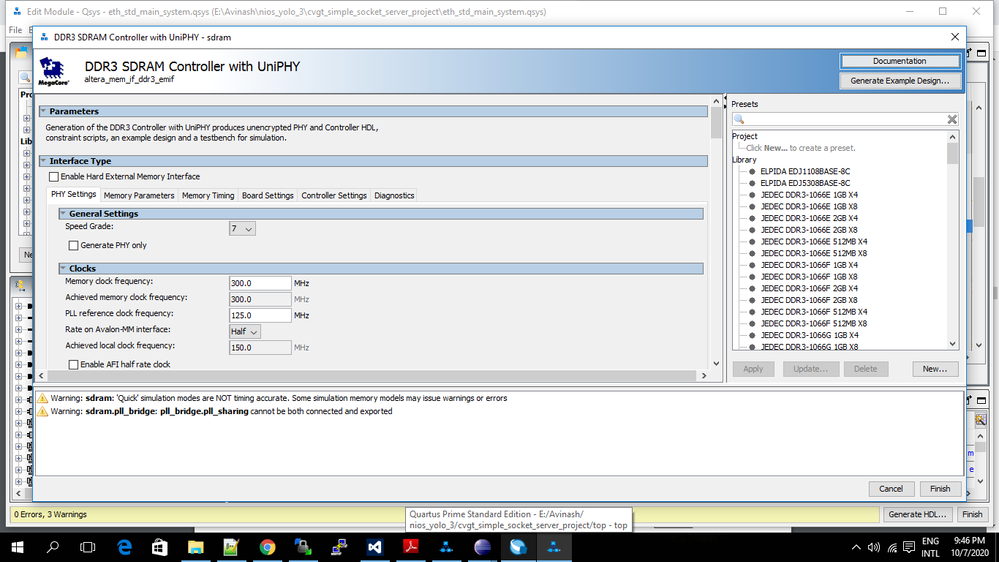Click the parameters panel horizontal scrollbar

[x=373, y=376]
